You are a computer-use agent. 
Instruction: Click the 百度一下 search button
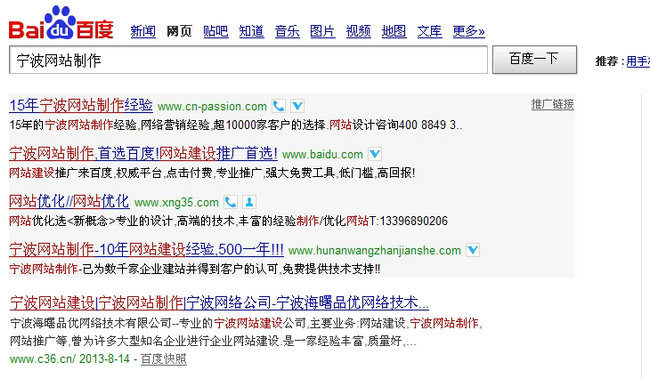point(534,60)
